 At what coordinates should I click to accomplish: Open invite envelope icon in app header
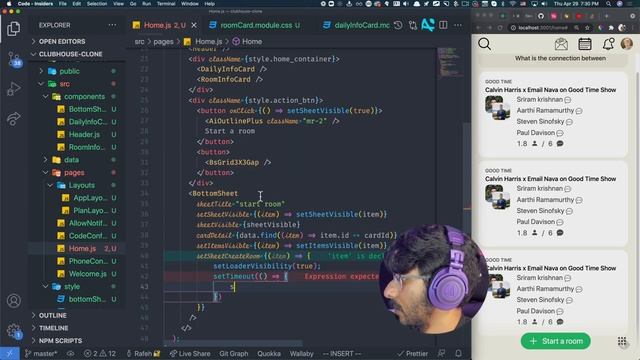point(561,44)
